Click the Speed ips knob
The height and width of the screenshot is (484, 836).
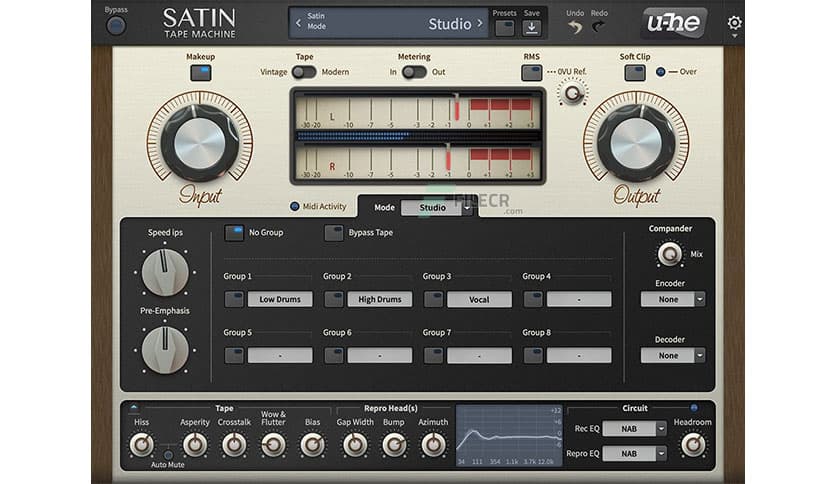[x=165, y=272]
